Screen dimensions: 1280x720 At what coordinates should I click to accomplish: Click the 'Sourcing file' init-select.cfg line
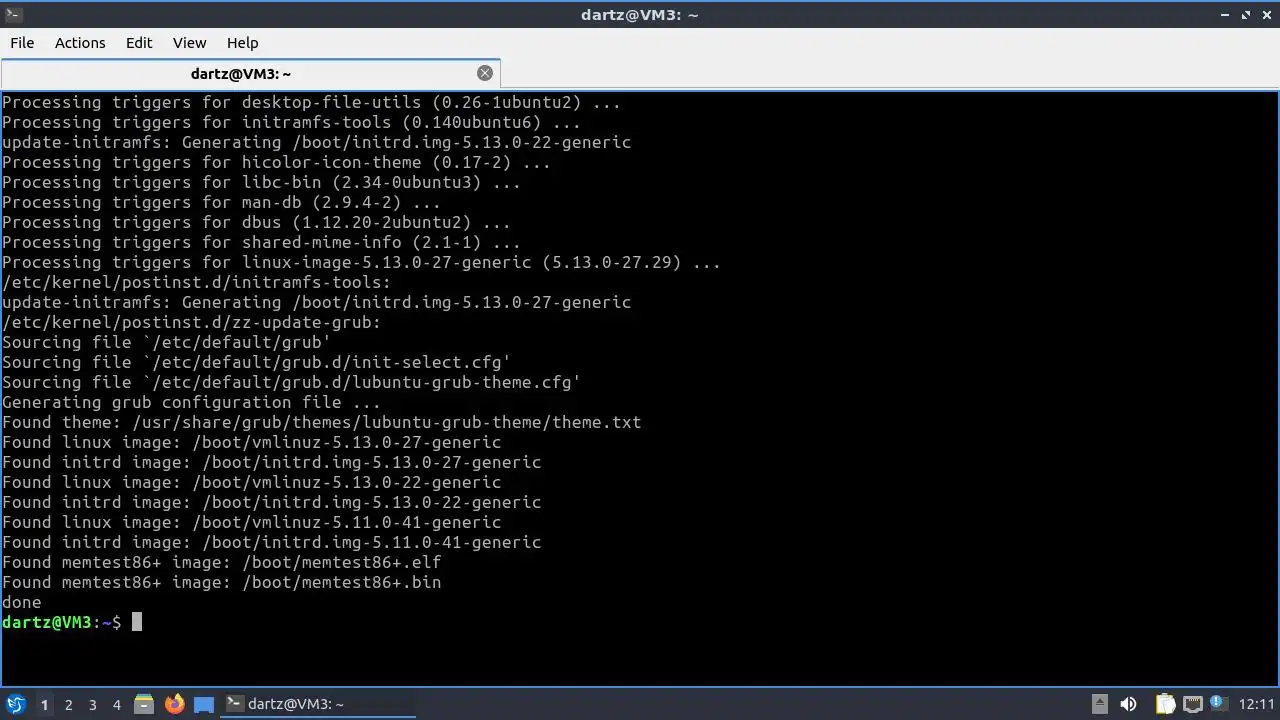pos(256,362)
